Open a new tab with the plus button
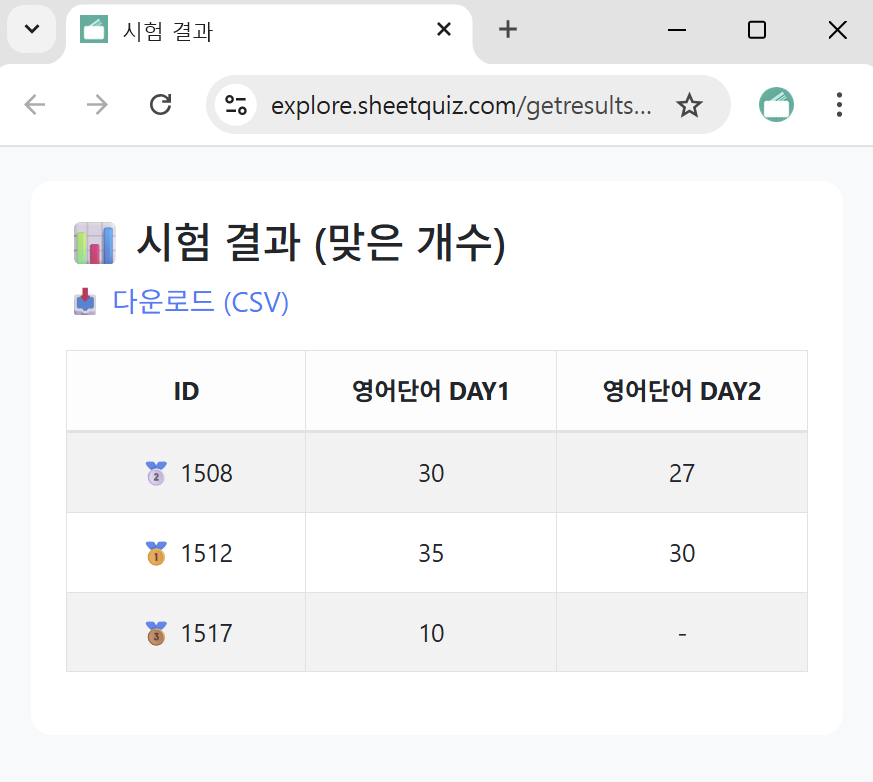The width and height of the screenshot is (873, 782). point(507,30)
